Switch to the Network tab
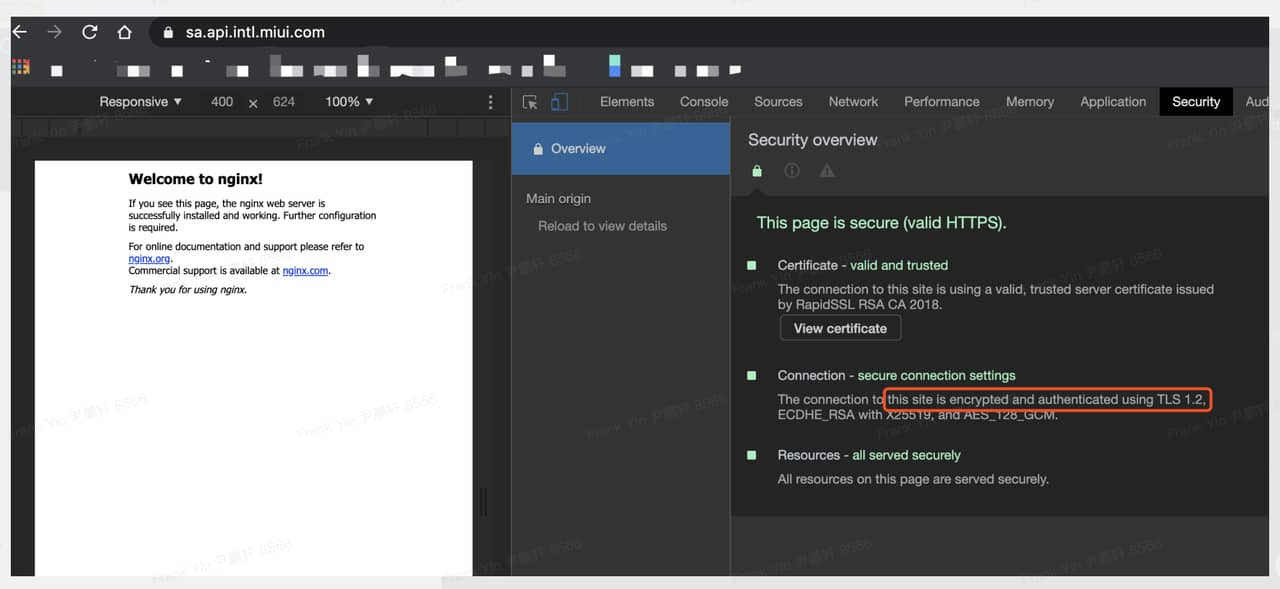1280x589 pixels. [x=853, y=102]
